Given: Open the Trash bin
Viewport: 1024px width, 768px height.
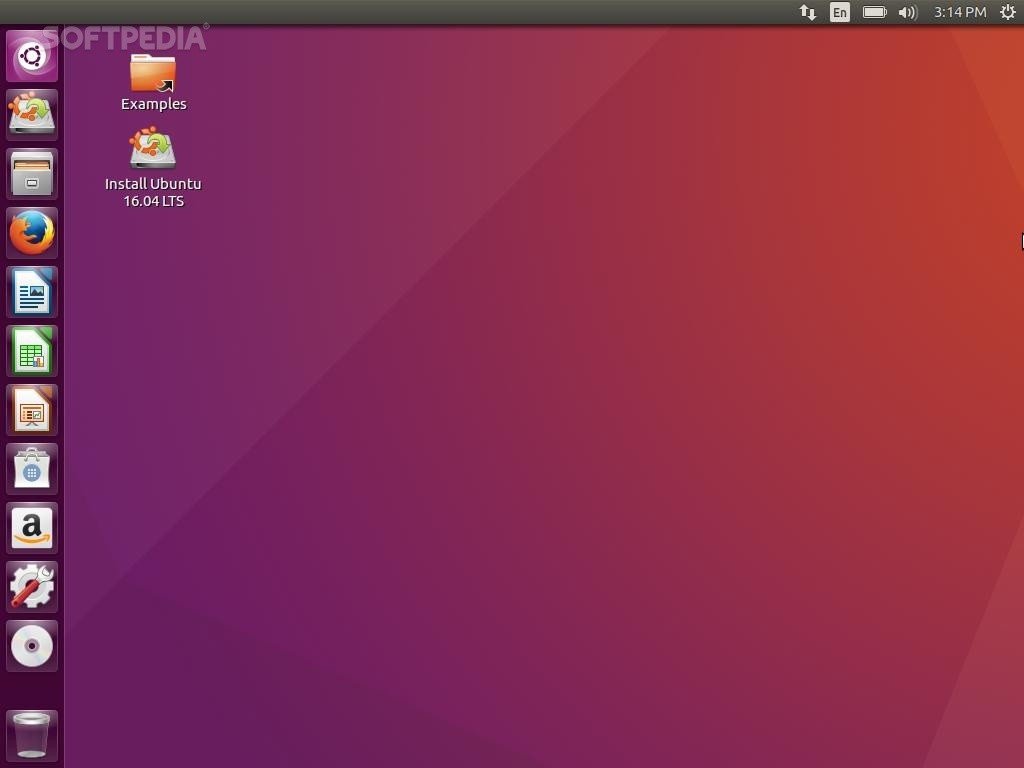Looking at the screenshot, I should tap(32, 735).
